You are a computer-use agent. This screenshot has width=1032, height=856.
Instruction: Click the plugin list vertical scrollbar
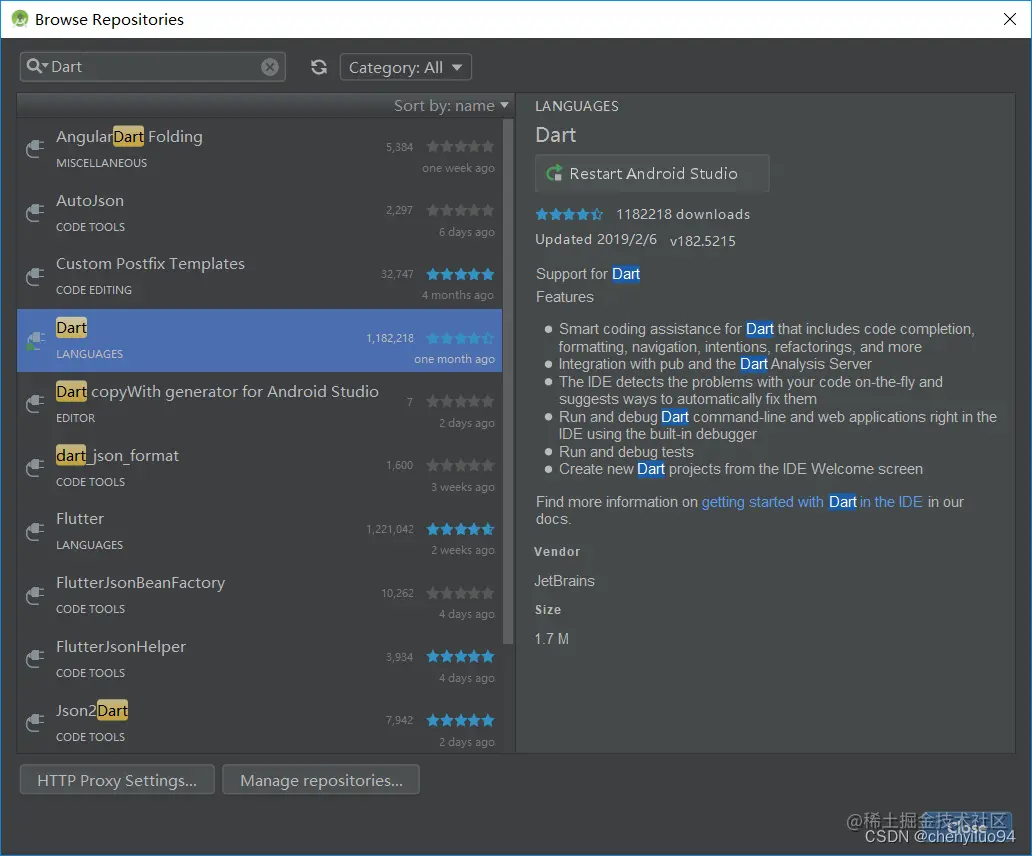click(507, 382)
